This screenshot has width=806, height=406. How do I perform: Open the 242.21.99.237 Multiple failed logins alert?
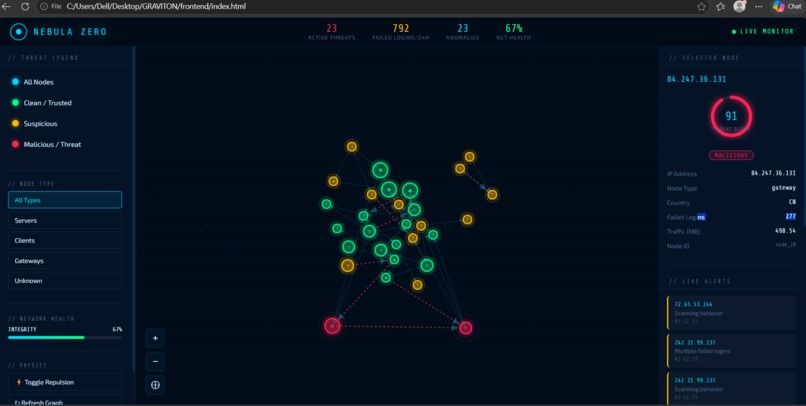point(731,350)
